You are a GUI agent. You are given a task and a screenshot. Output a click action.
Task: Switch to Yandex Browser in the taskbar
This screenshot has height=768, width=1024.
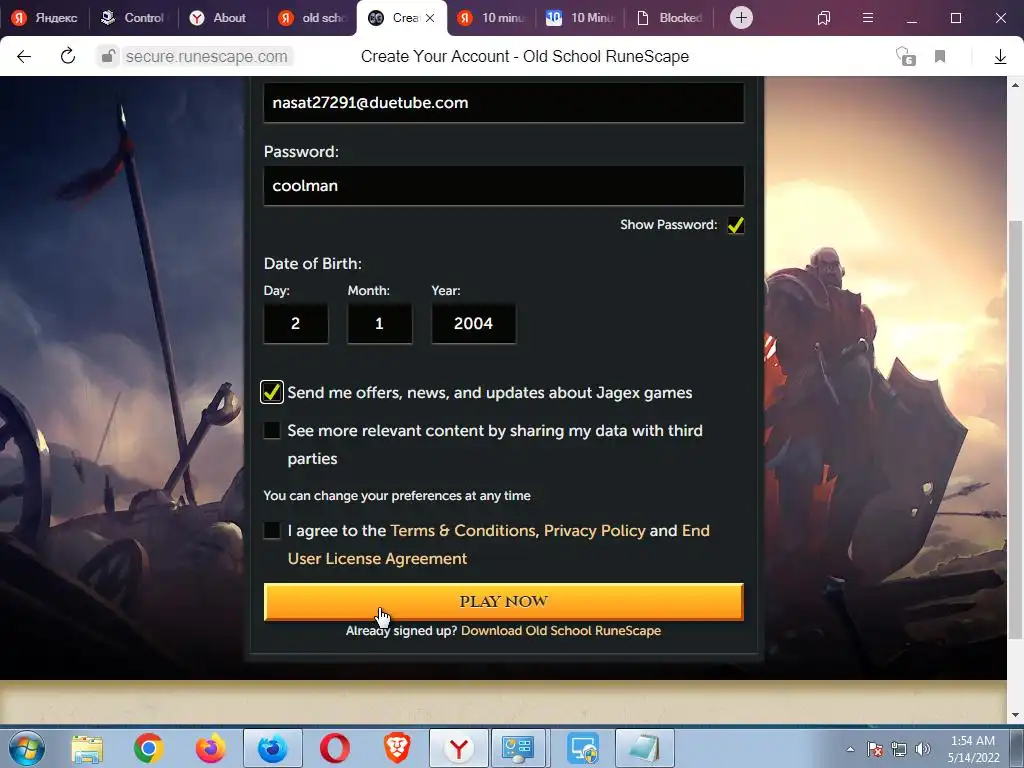[458, 748]
